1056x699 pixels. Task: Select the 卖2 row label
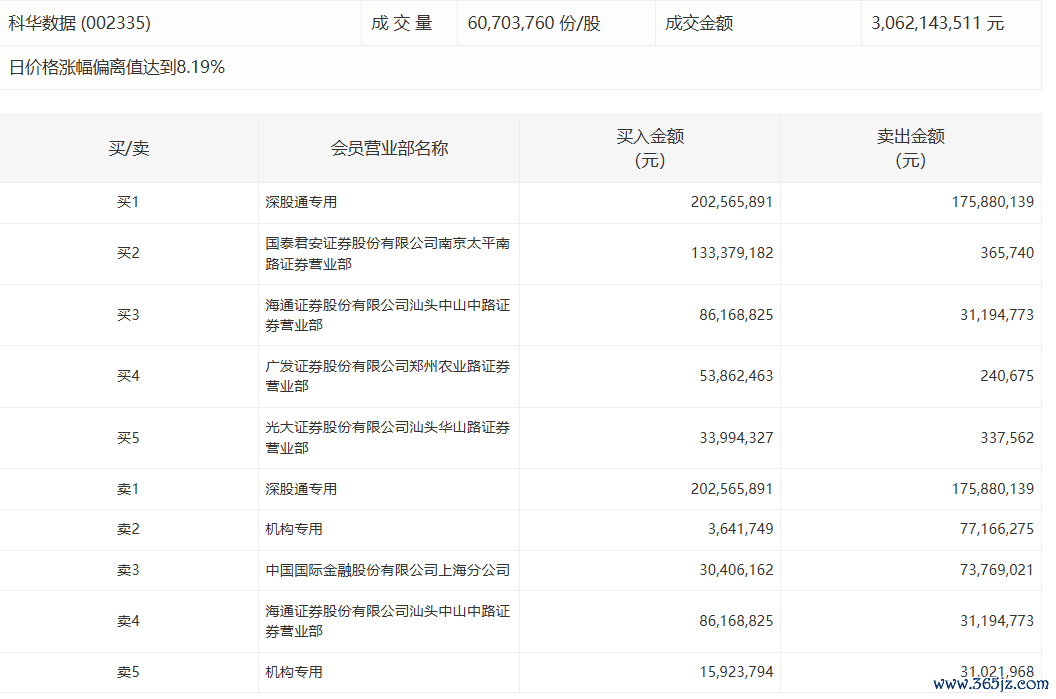(128, 529)
